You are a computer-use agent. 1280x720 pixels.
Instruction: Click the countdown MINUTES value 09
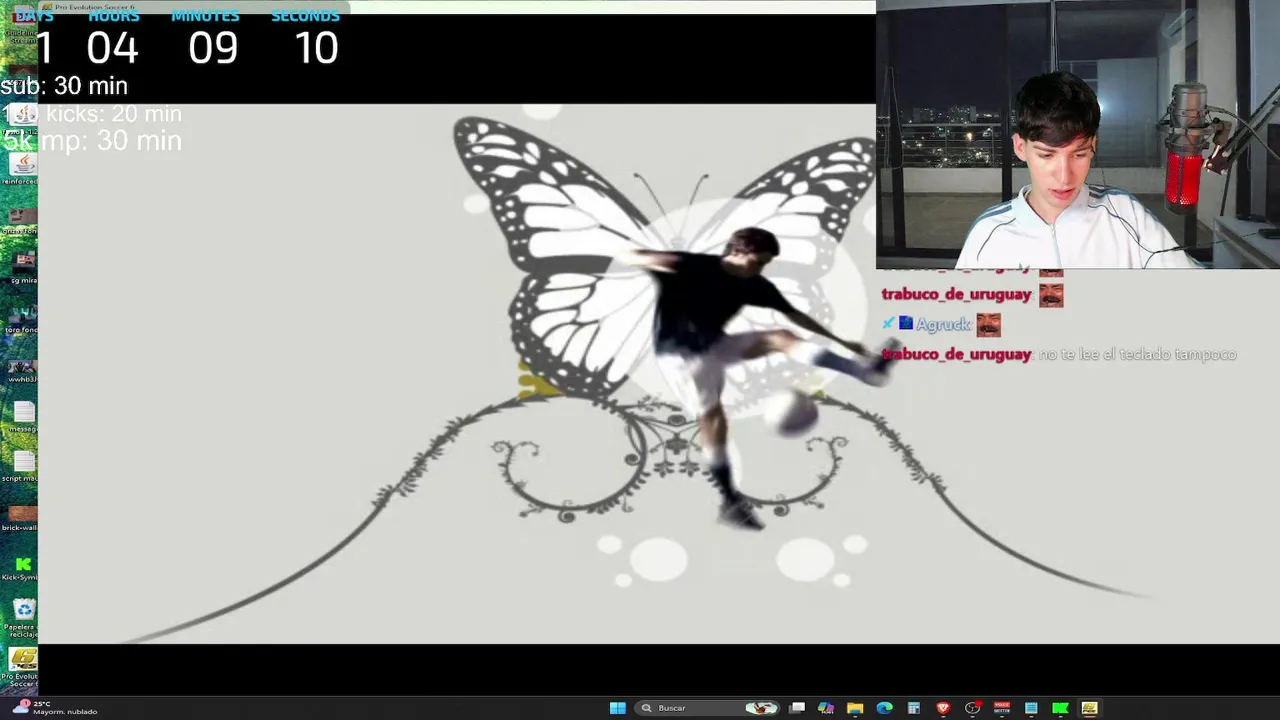(x=213, y=48)
